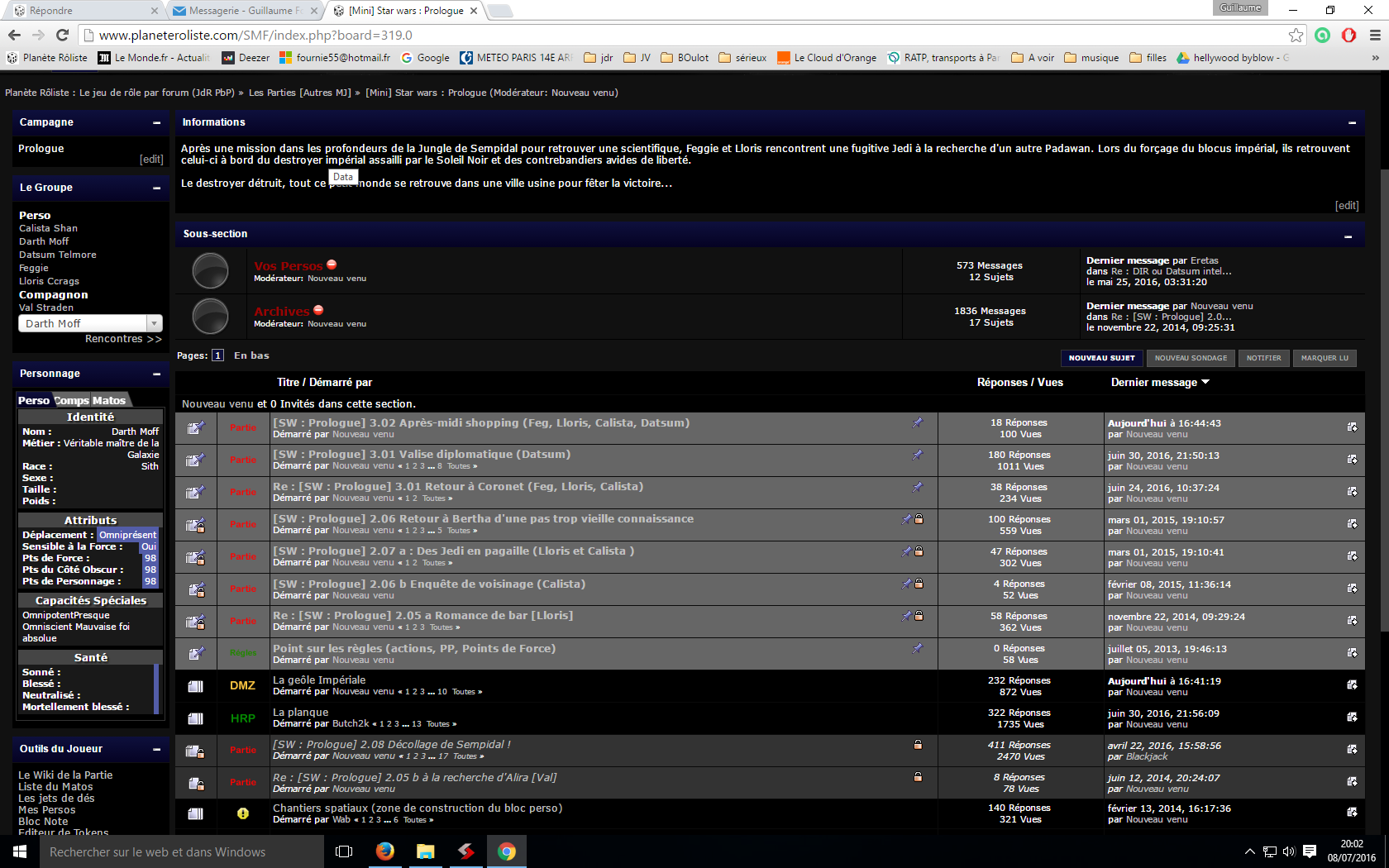Viewport: 1389px width, 868px height.
Task: Open File Explorer from the taskbar
Action: click(x=426, y=851)
